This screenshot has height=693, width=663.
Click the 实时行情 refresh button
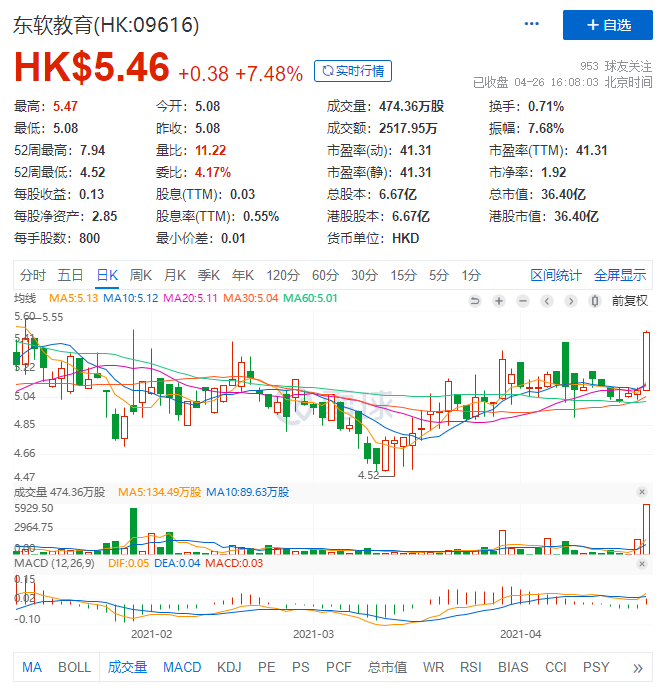tap(353, 71)
